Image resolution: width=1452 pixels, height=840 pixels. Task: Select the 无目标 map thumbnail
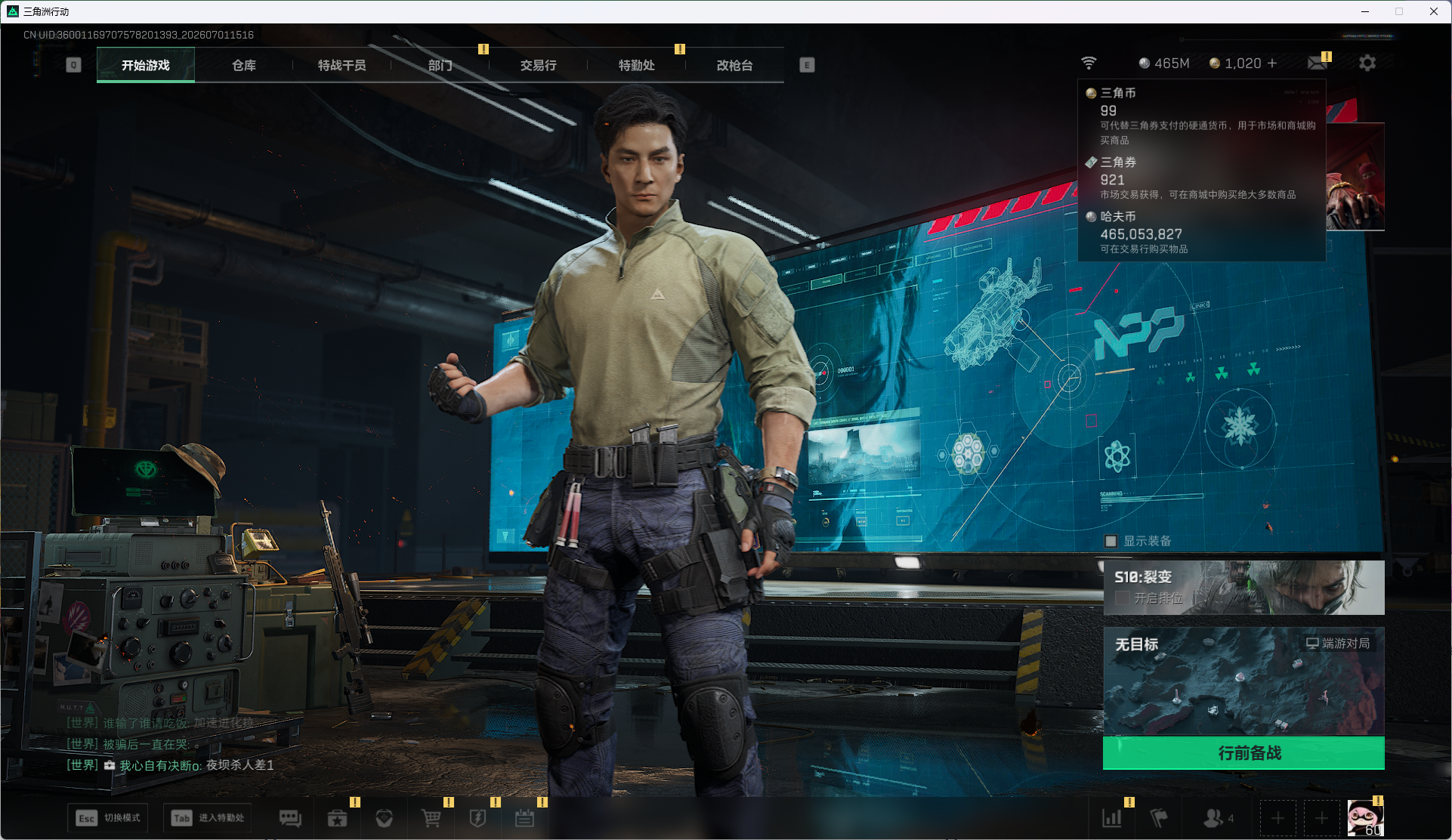[1243, 681]
